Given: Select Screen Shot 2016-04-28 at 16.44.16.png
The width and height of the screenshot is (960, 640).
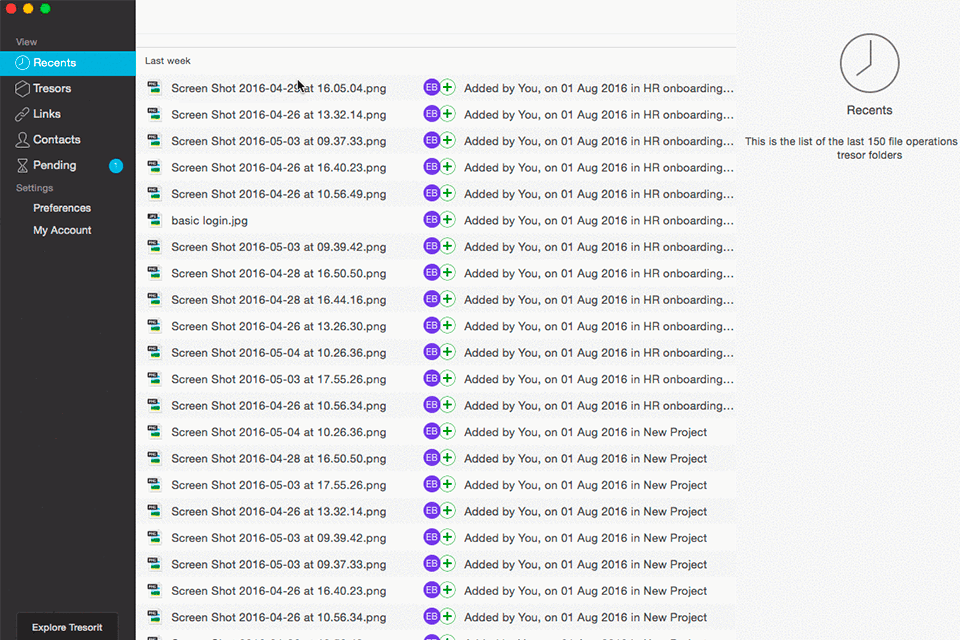Looking at the screenshot, I should 279,300.
